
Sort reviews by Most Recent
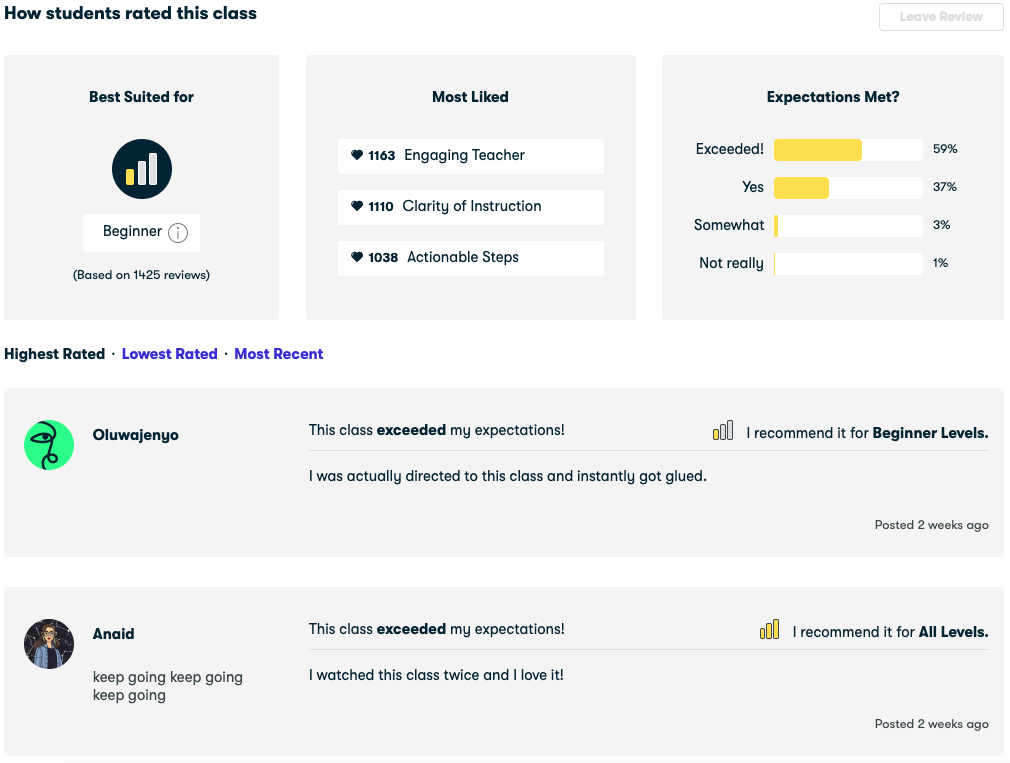tap(278, 353)
